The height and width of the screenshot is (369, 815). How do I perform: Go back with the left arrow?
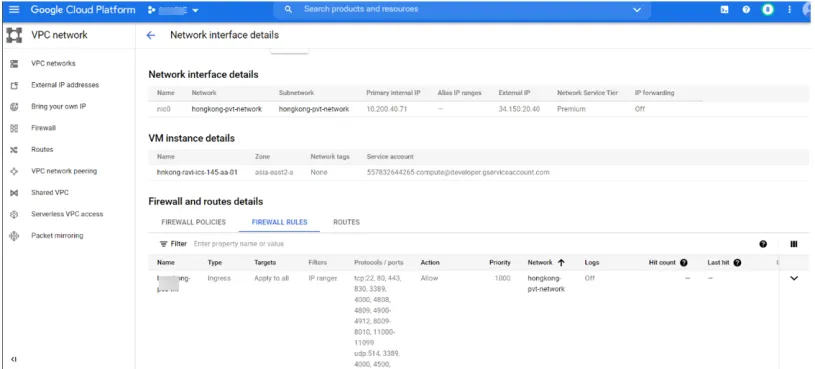click(x=151, y=35)
